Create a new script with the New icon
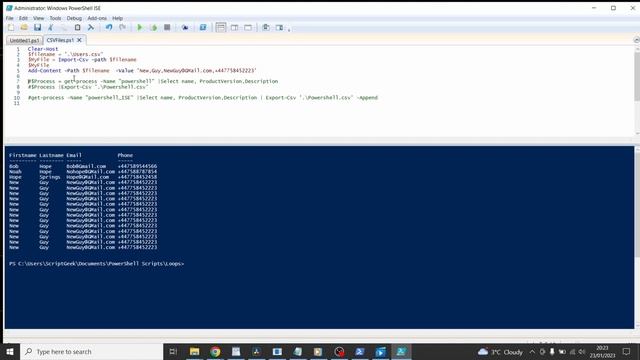This screenshot has height=360, width=640. coord(11,27)
